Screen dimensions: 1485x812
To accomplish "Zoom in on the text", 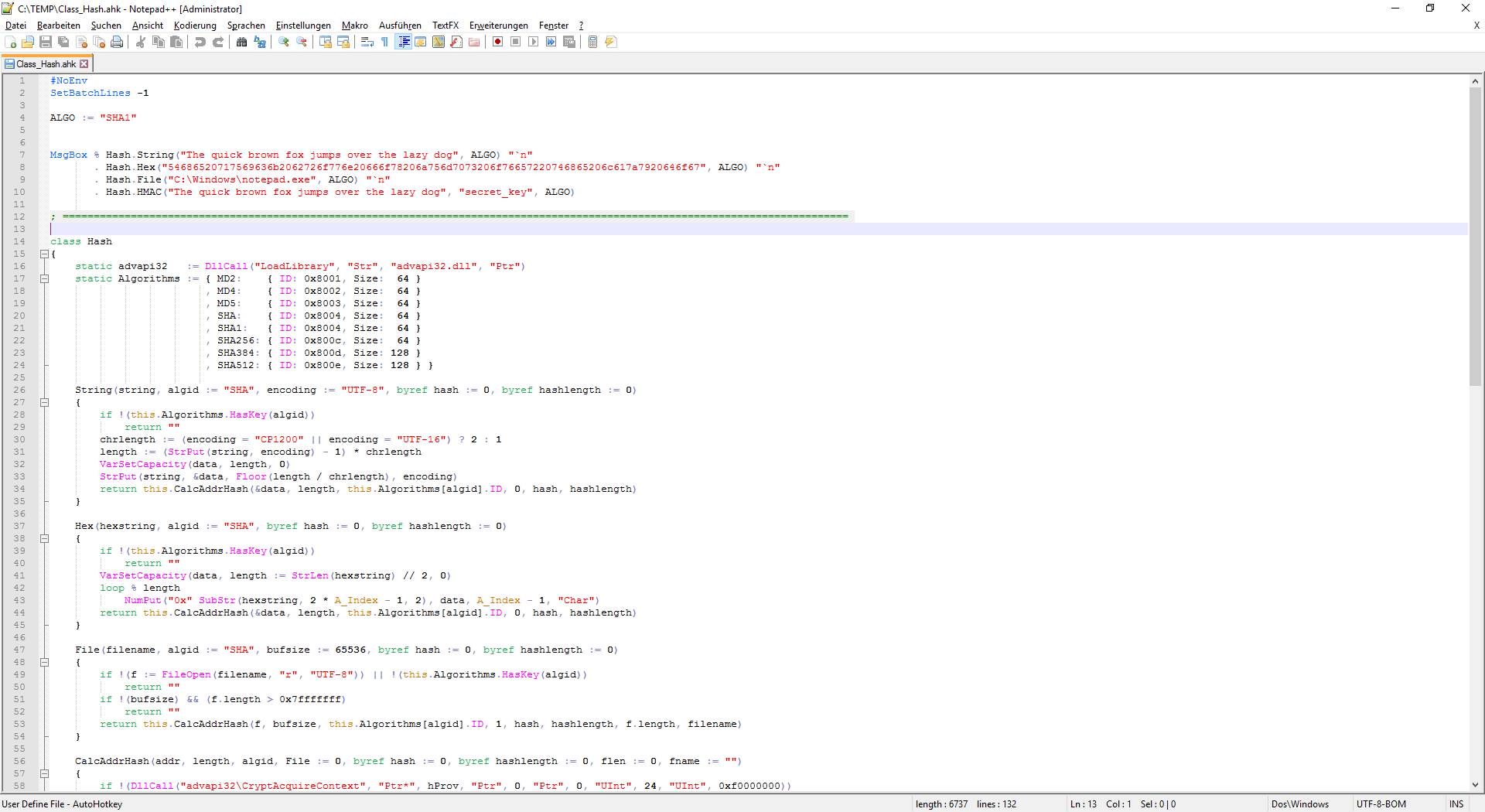I will pos(284,42).
